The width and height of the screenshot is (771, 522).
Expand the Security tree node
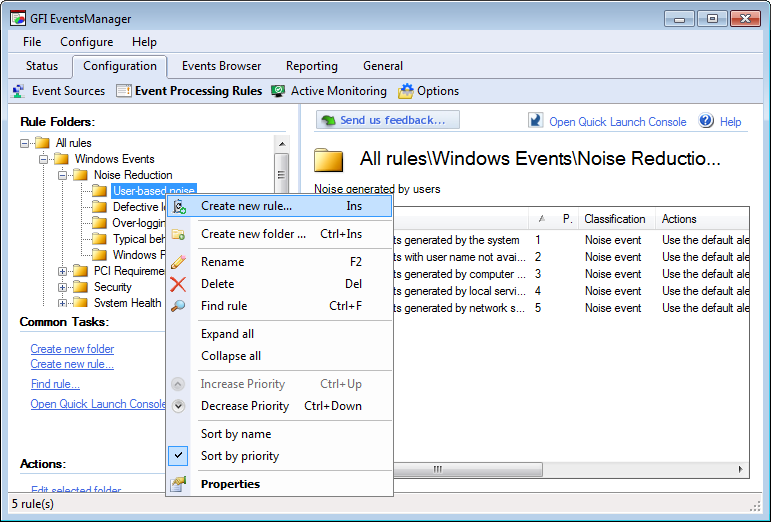(62, 287)
